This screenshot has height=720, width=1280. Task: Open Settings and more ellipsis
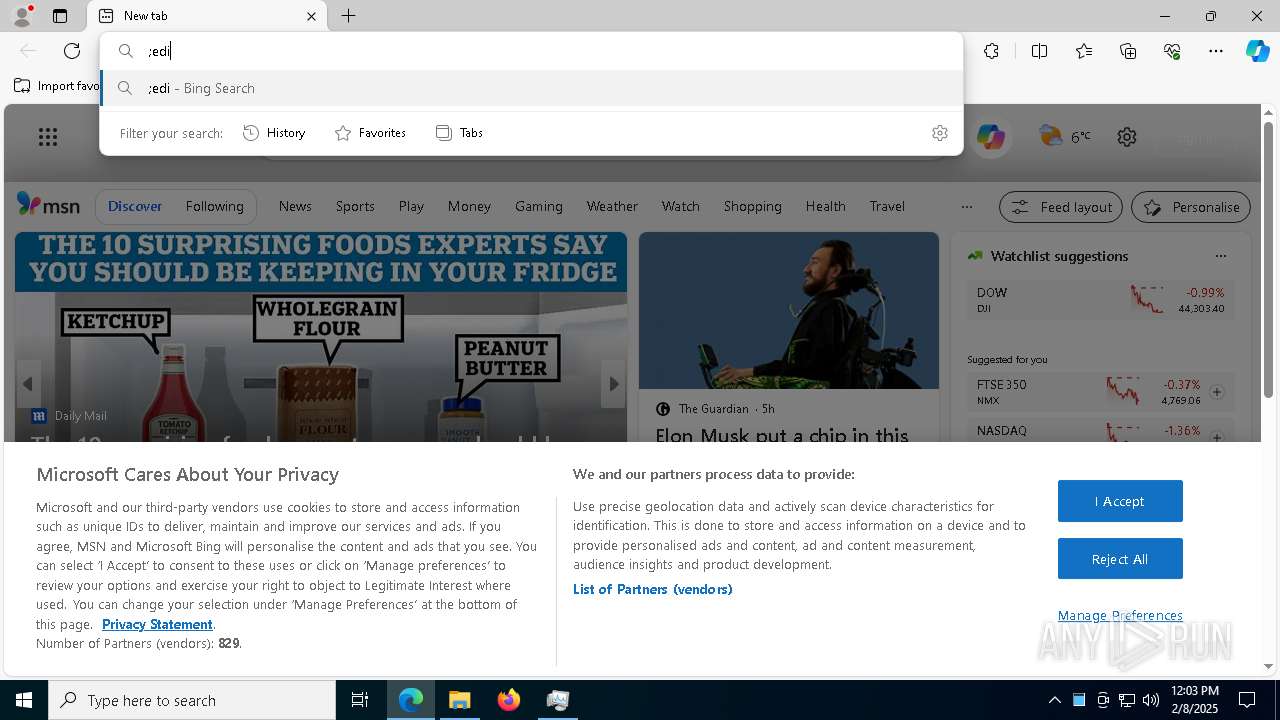1216,51
